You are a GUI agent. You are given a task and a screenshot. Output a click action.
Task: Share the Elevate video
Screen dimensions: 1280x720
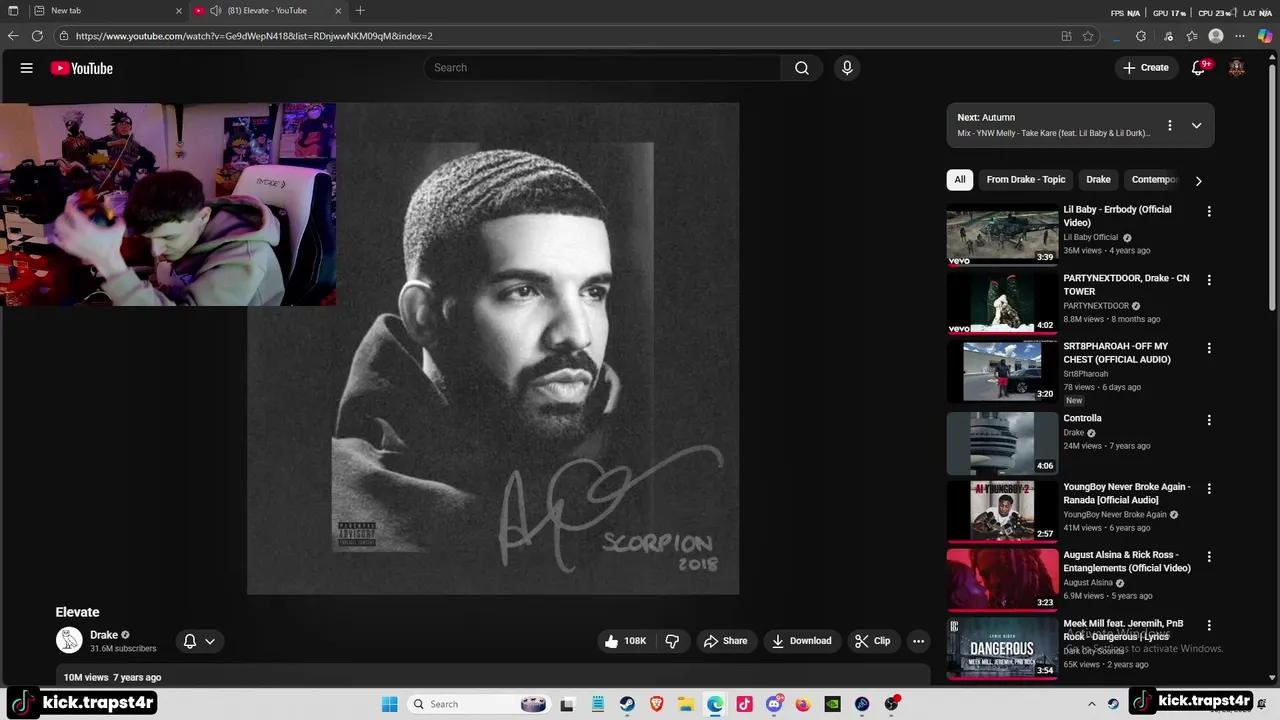(725, 641)
